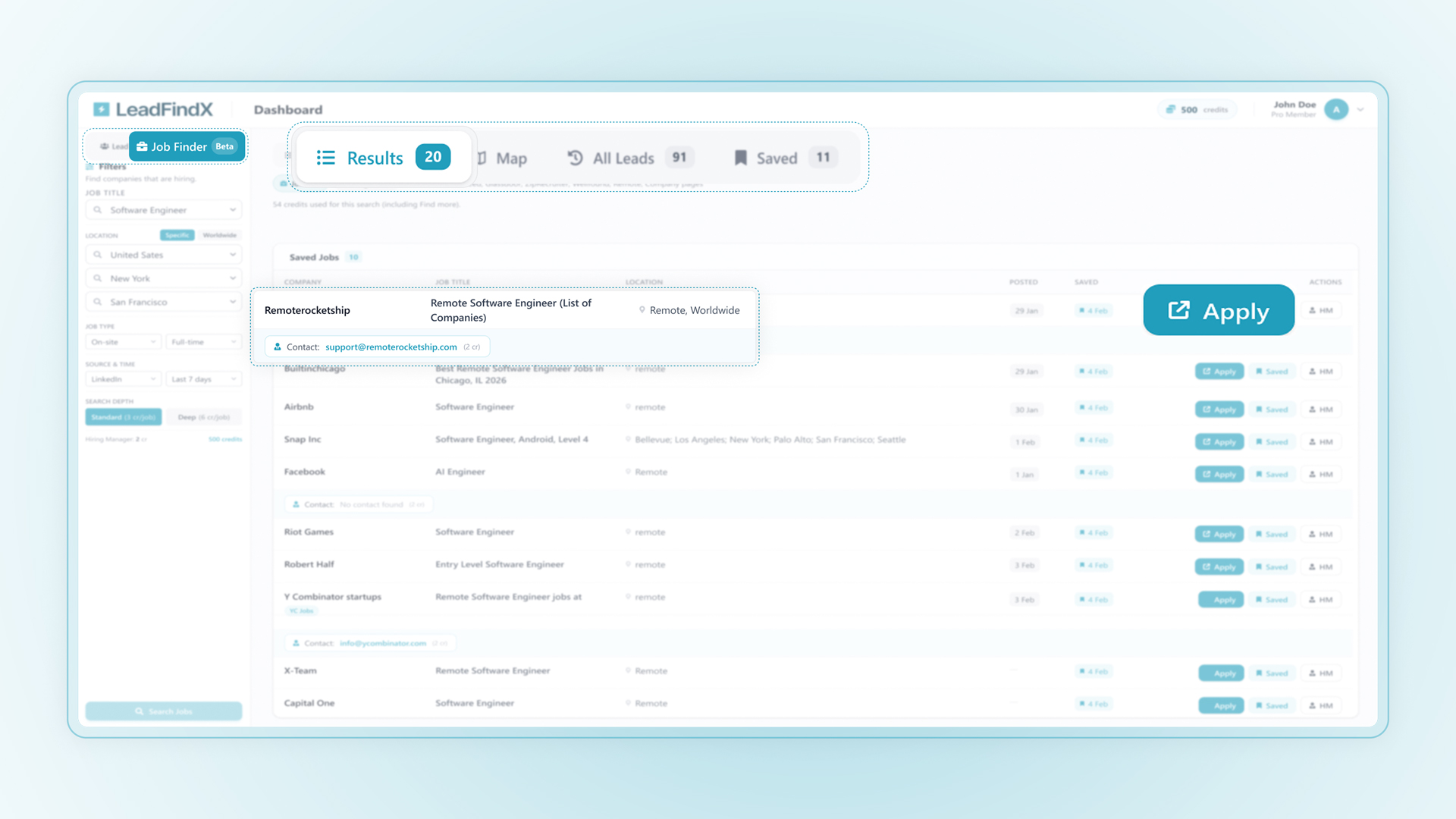Toggle Saved on the Builtinchicago row
The image size is (1456, 819).
(x=1272, y=372)
